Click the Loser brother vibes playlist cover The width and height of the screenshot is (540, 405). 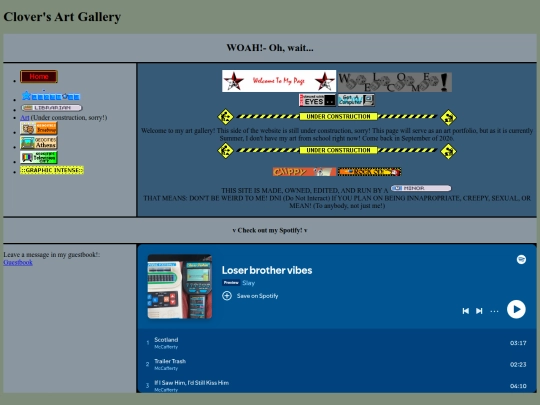click(180, 287)
